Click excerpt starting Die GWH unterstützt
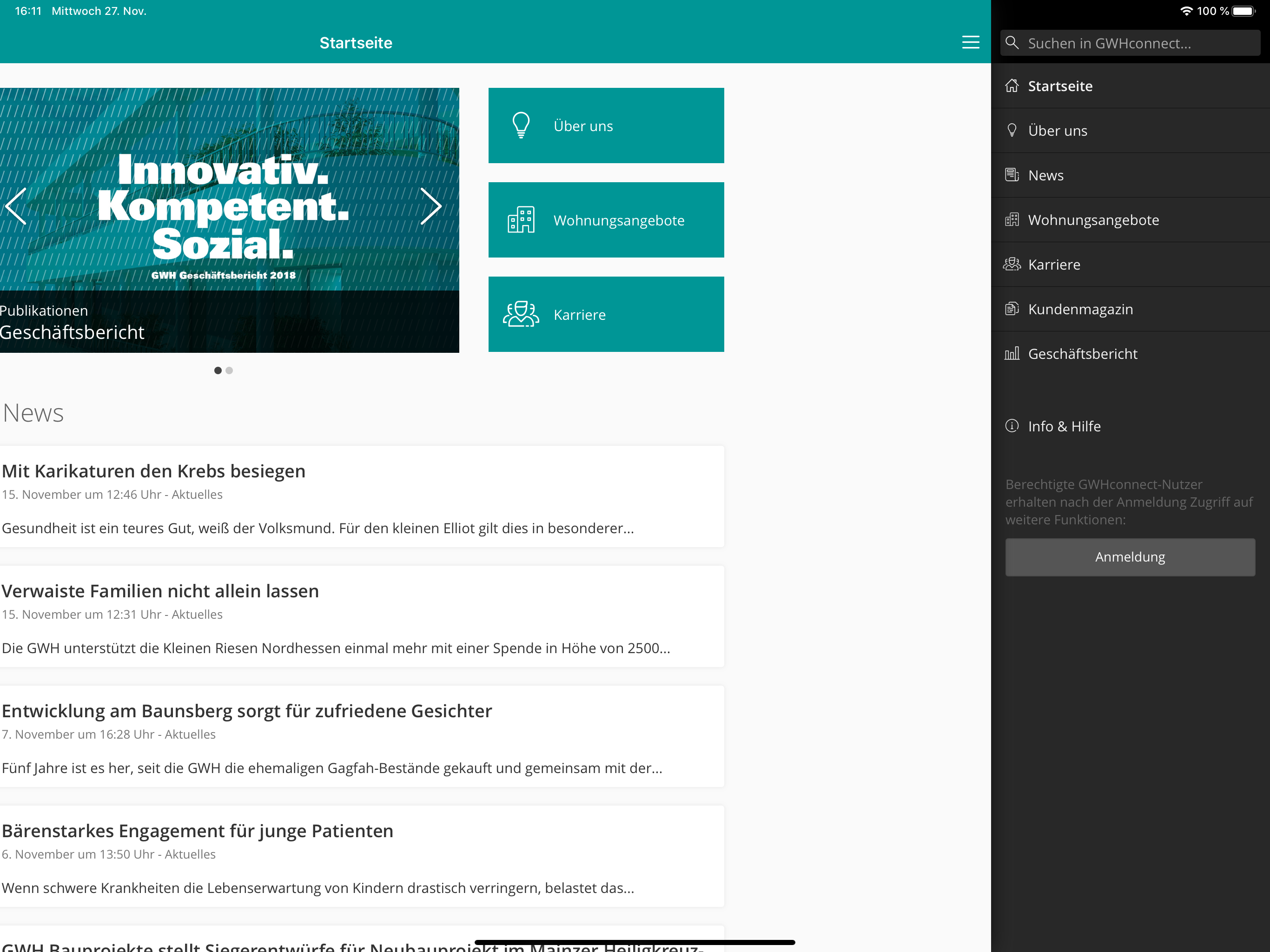1270x952 pixels. click(336, 648)
